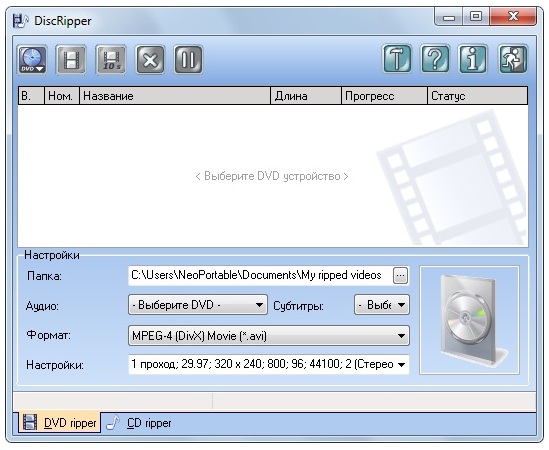Image resolution: width=549 pixels, height=450 pixels.
Task: Click the Длина column header
Action: 306,96
